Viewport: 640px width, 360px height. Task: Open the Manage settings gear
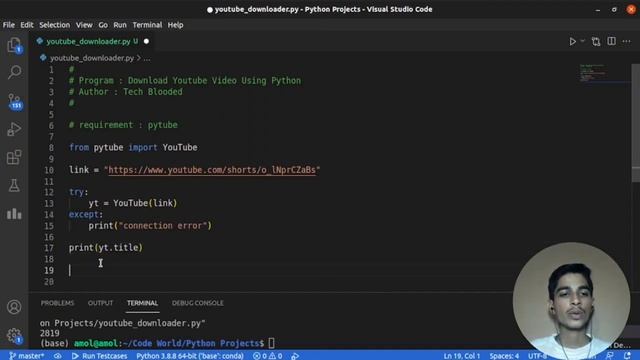(x=14, y=336)
